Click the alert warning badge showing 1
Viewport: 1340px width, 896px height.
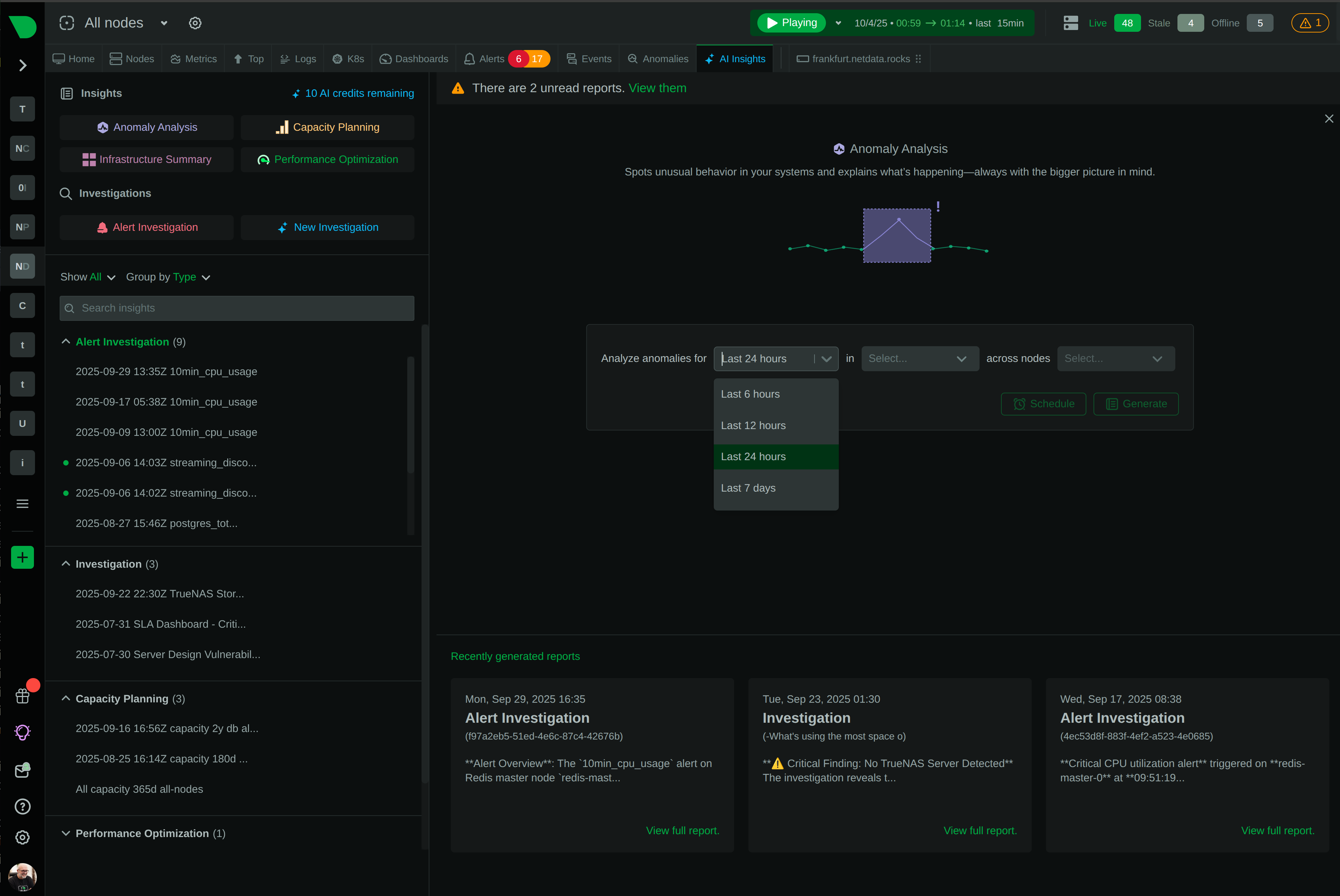pos(1310,23)
